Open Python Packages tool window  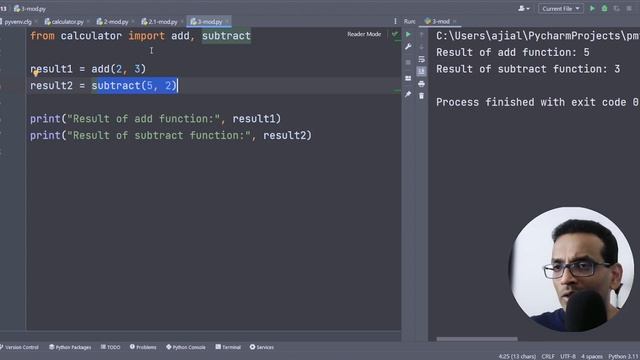(x=70, y=347)
